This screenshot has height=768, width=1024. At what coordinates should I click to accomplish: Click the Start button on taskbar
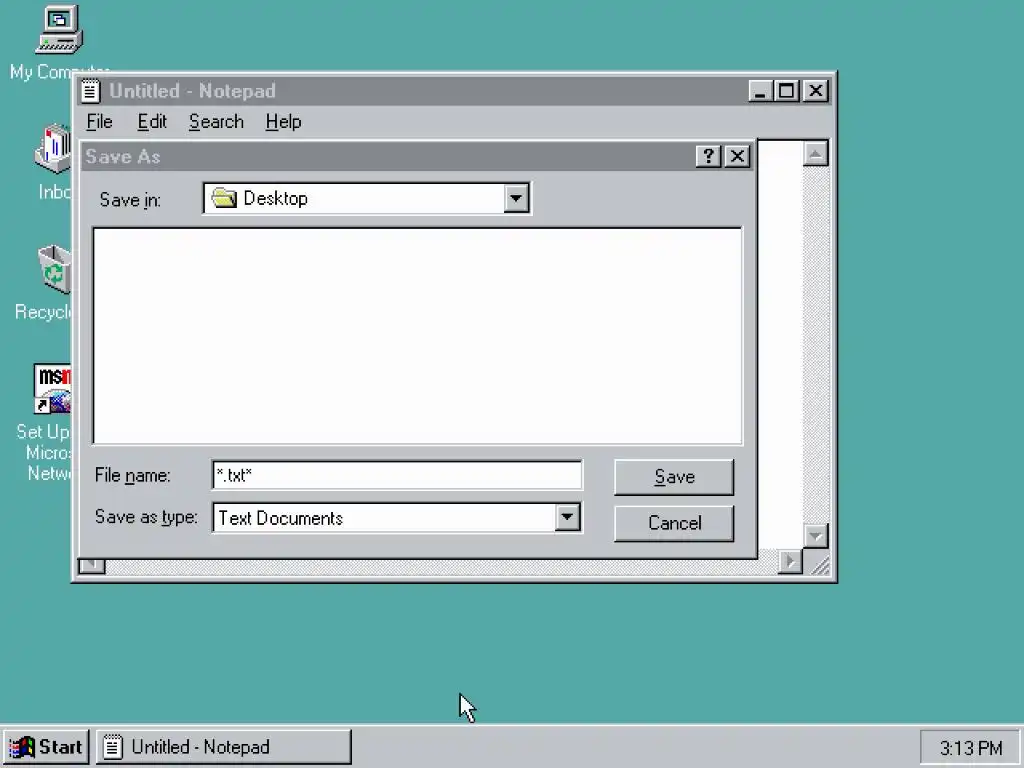pos(46,747)
